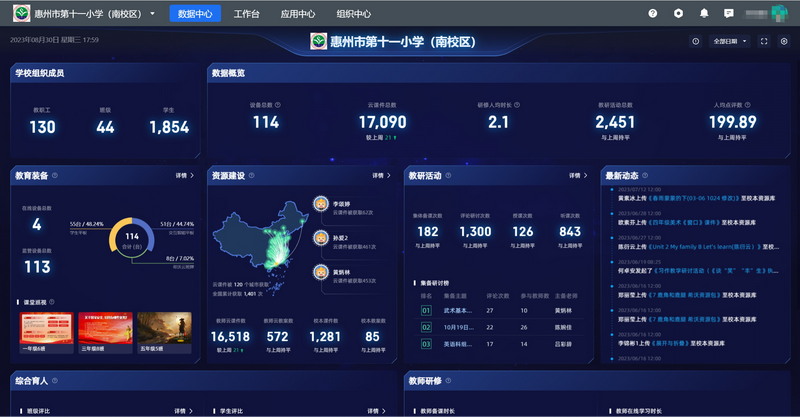Click the hexagon settings icon in top bar
Screen dimensions: 800x417
678,14
